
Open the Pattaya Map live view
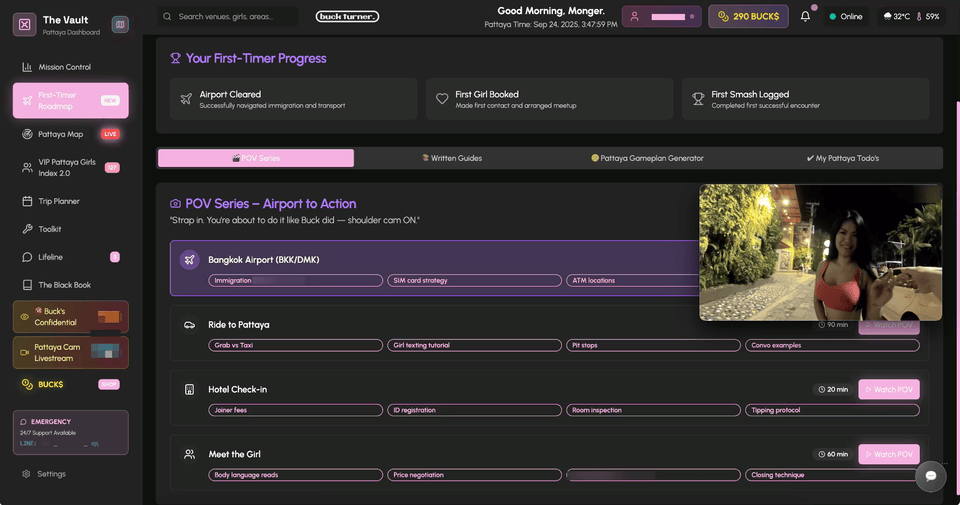pos(60,134)
